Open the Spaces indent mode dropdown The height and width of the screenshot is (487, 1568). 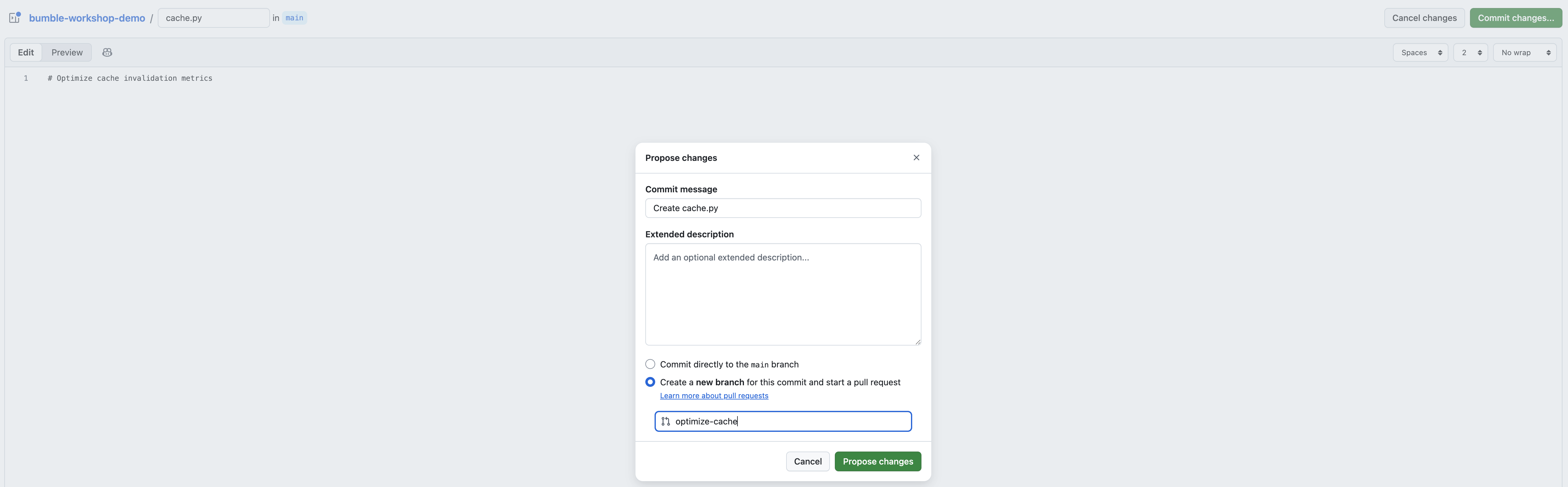pos(1420,52)
